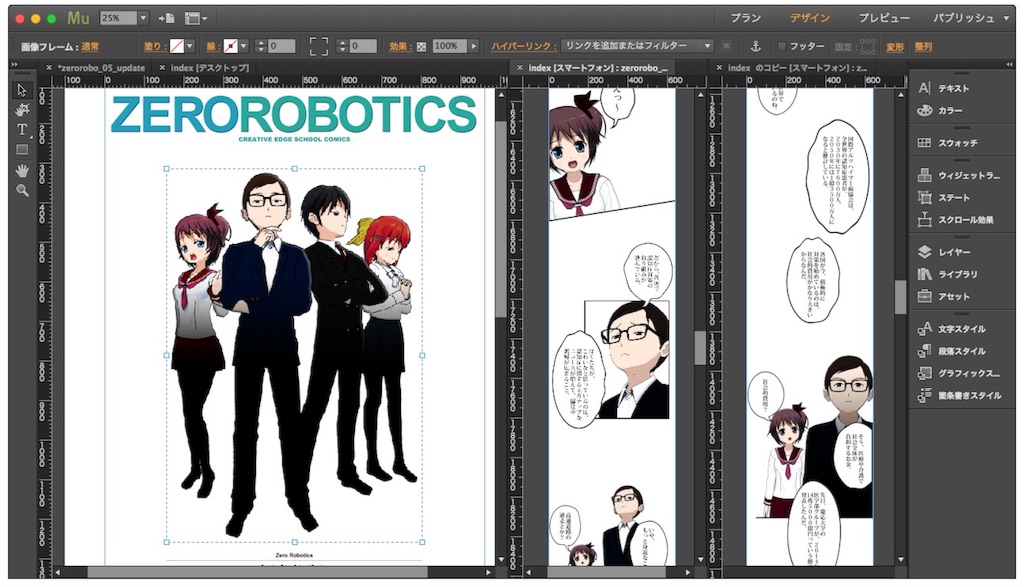Image resolution: width=1024 pixels, height=587 pixels.
Task: Open the 整列 align link
Action: click(x=923, y=46)
